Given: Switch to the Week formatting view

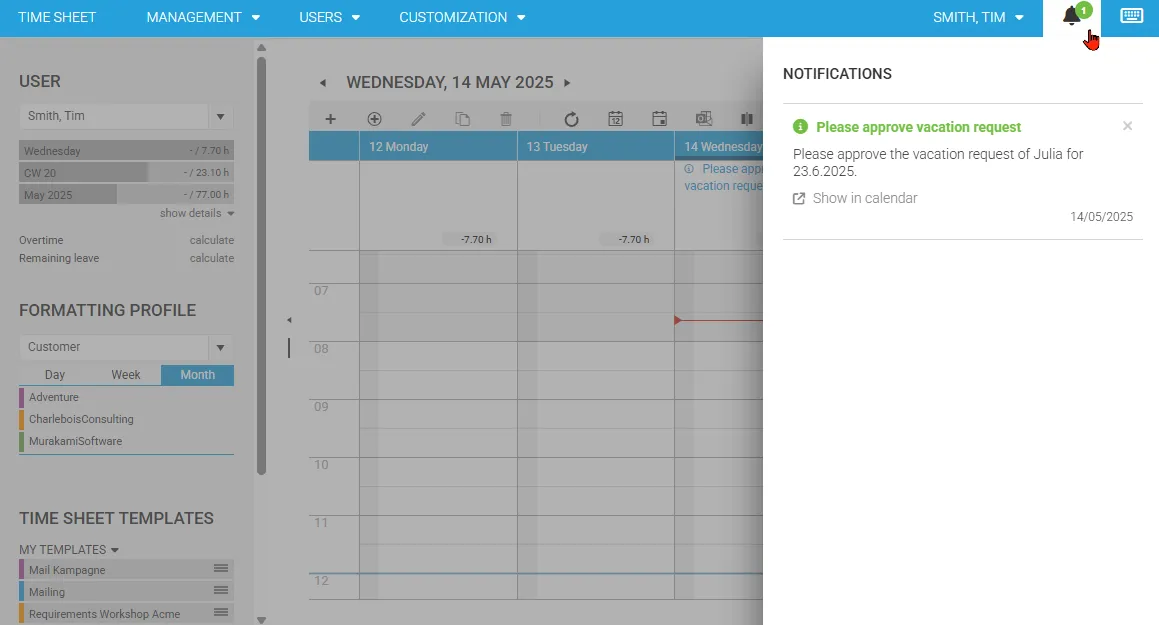Looking at the screenshot, I should point(126,375).
